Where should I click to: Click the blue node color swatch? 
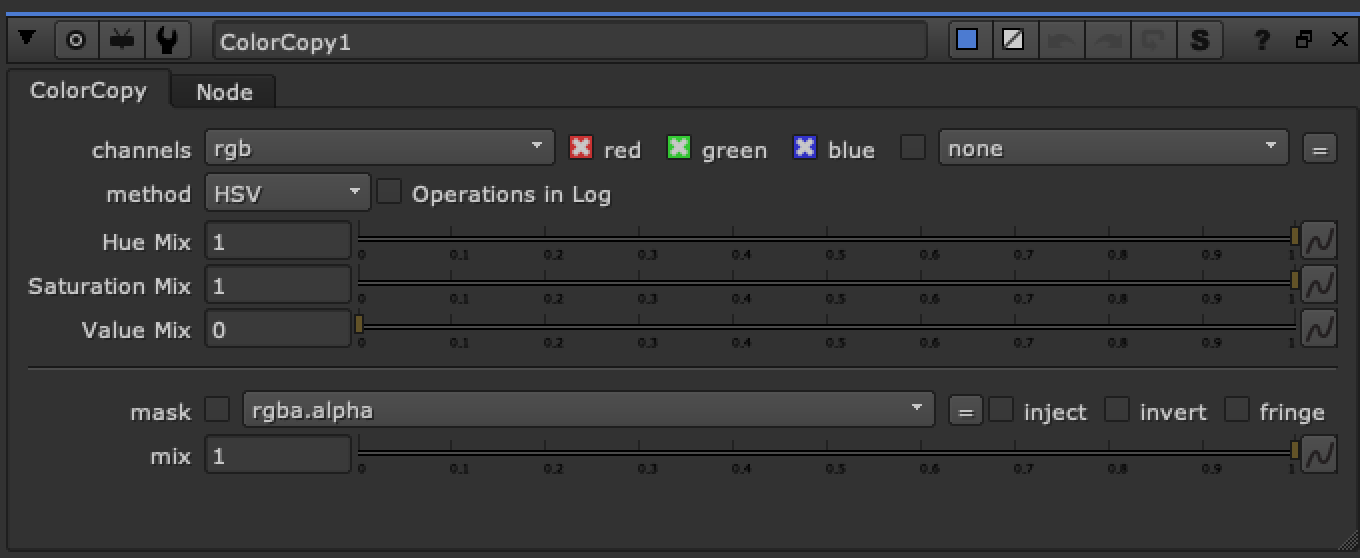pyautogui.click(x=967, y=41)
